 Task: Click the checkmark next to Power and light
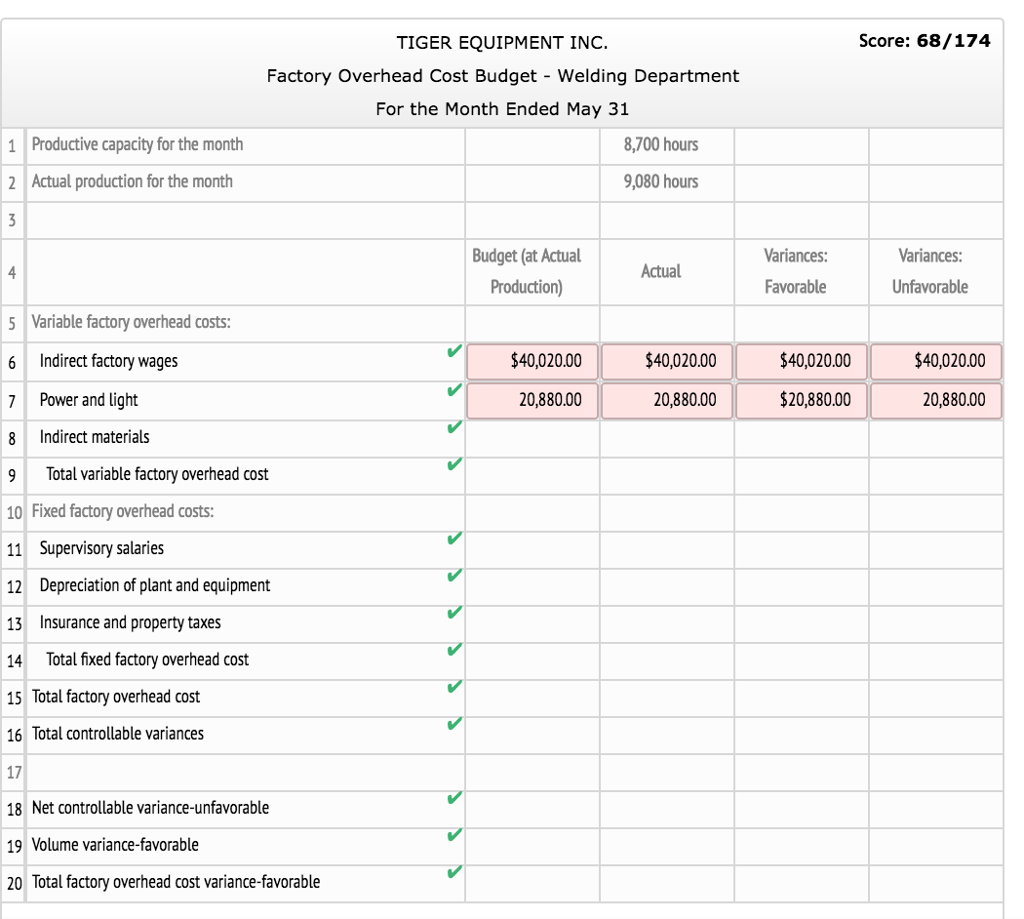point(454,389)
